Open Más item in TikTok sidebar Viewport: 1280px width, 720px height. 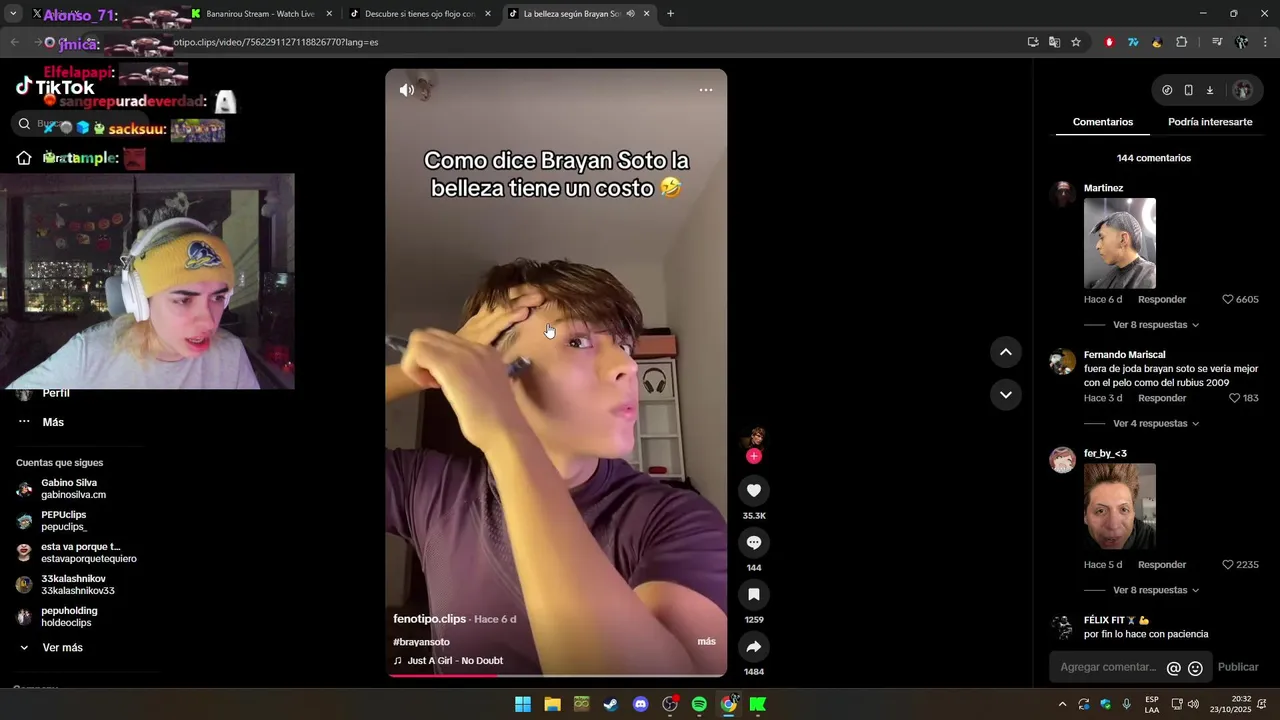[x=53, y=422]
